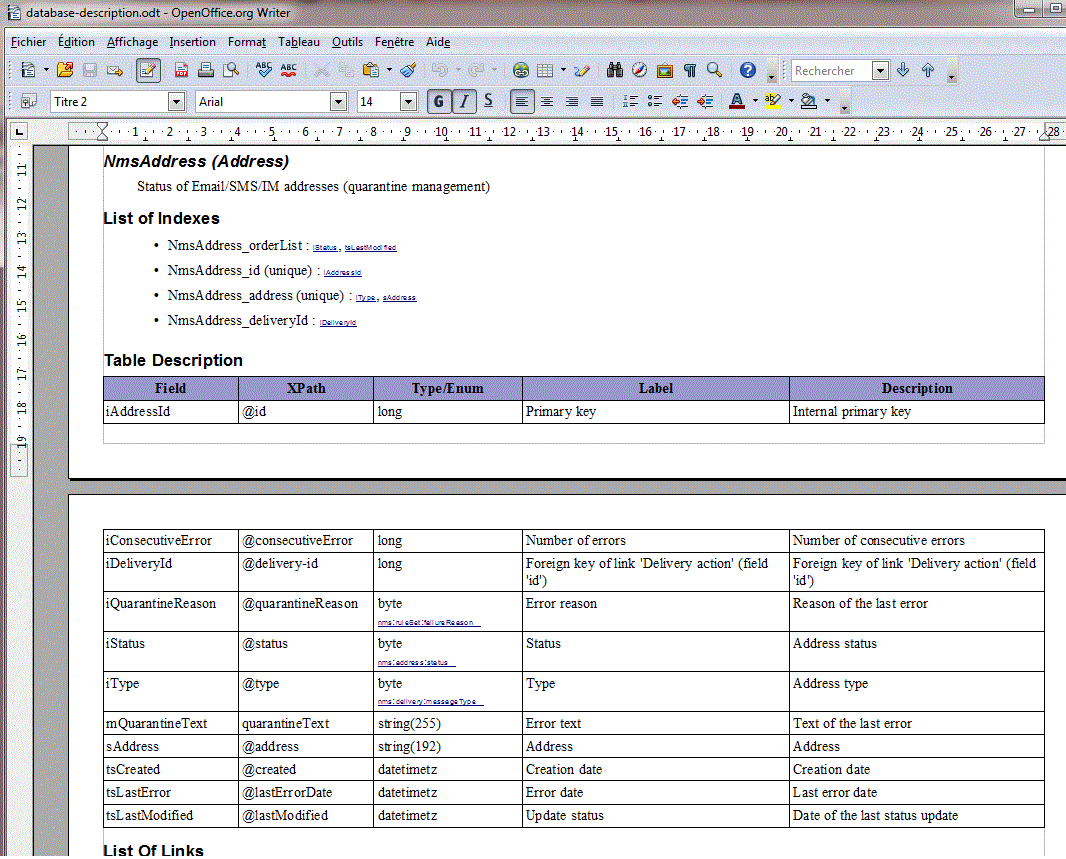
Task: Enable bold formatting
Action: [439, 101]
